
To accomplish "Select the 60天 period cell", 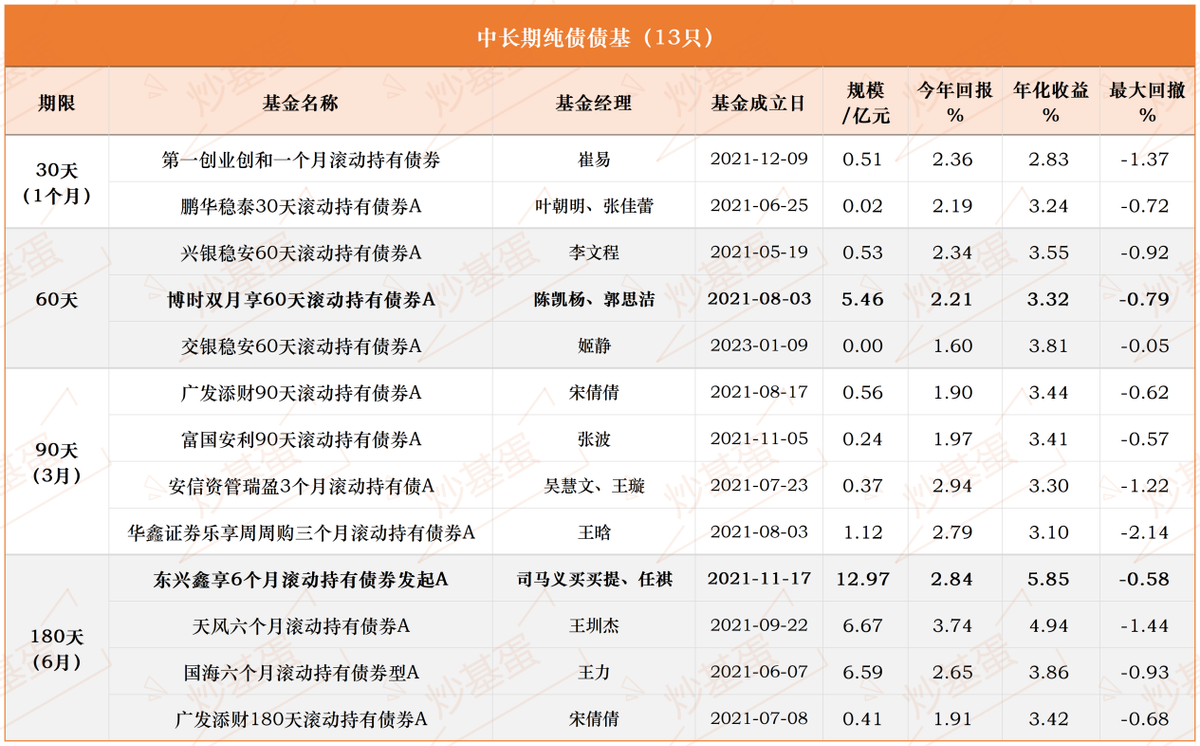I will [x=56, y=299].
